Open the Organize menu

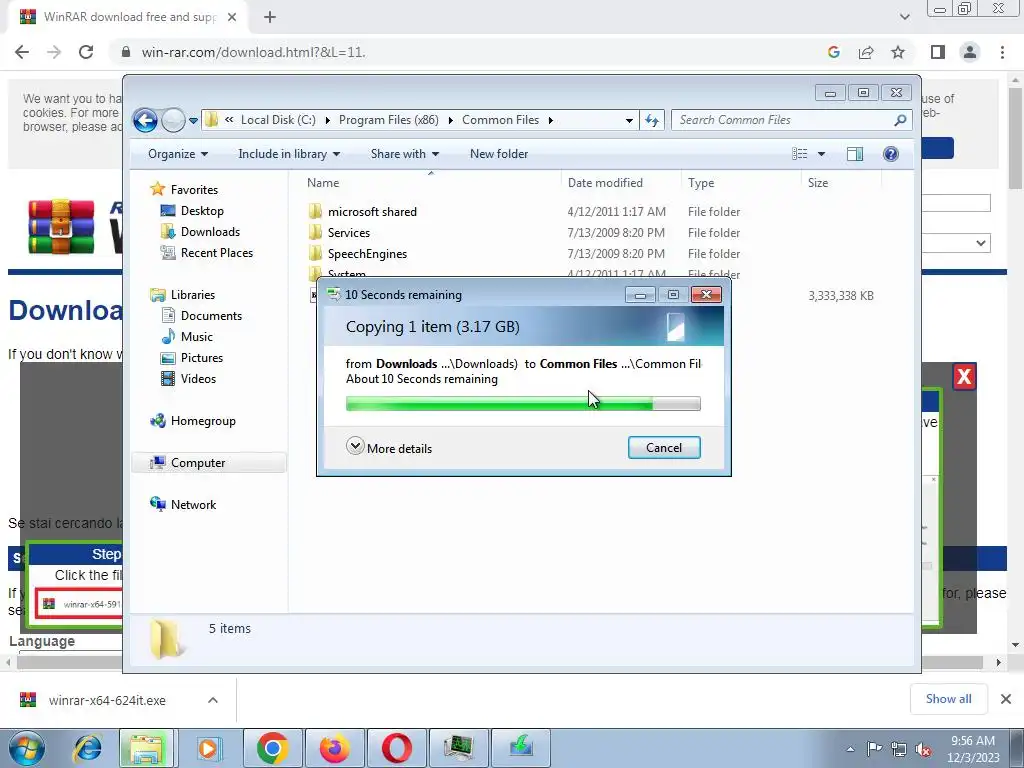(178, 154)
